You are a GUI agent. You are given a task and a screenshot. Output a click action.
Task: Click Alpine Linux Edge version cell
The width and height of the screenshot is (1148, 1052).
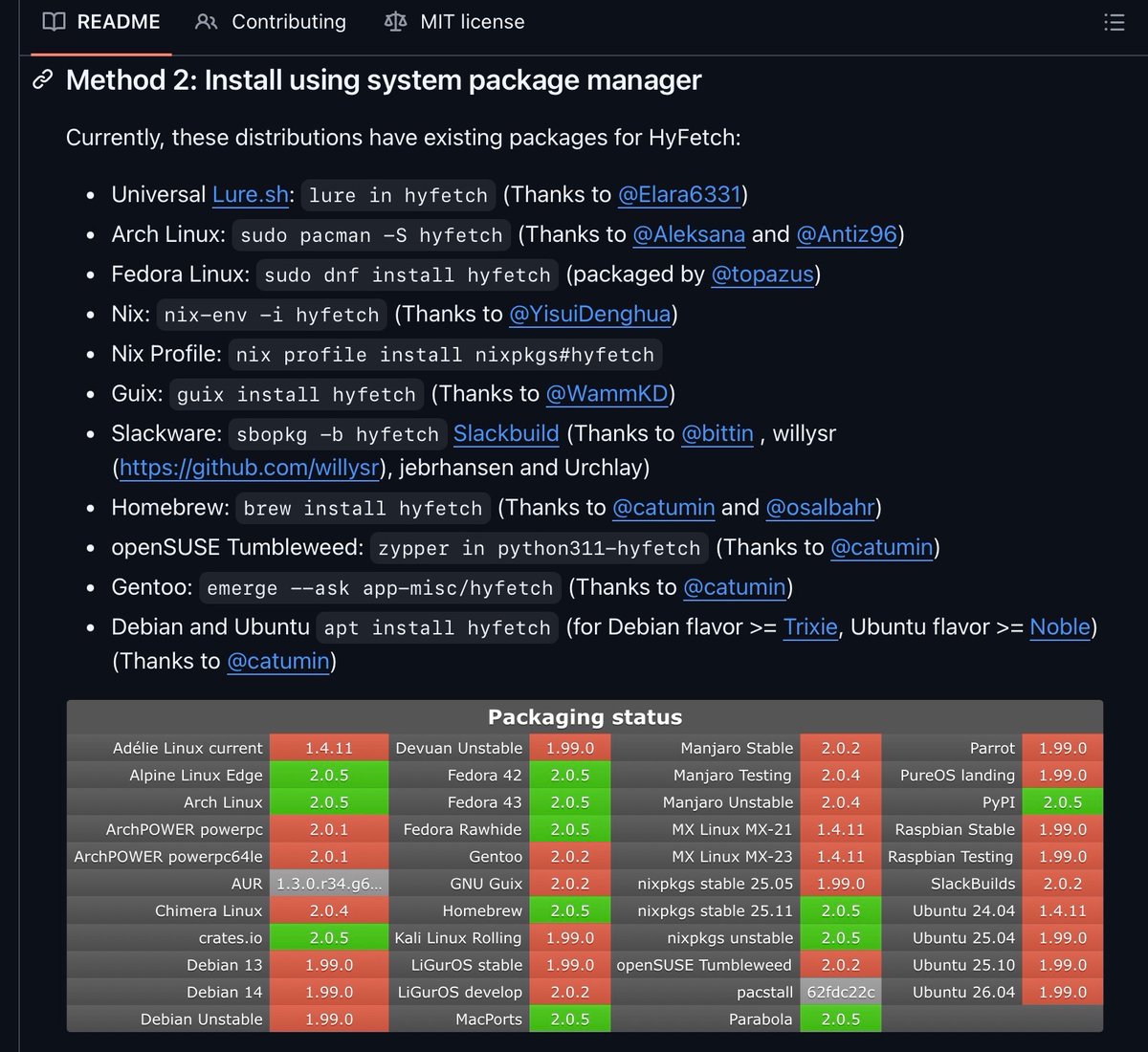[x=329, y=775]
